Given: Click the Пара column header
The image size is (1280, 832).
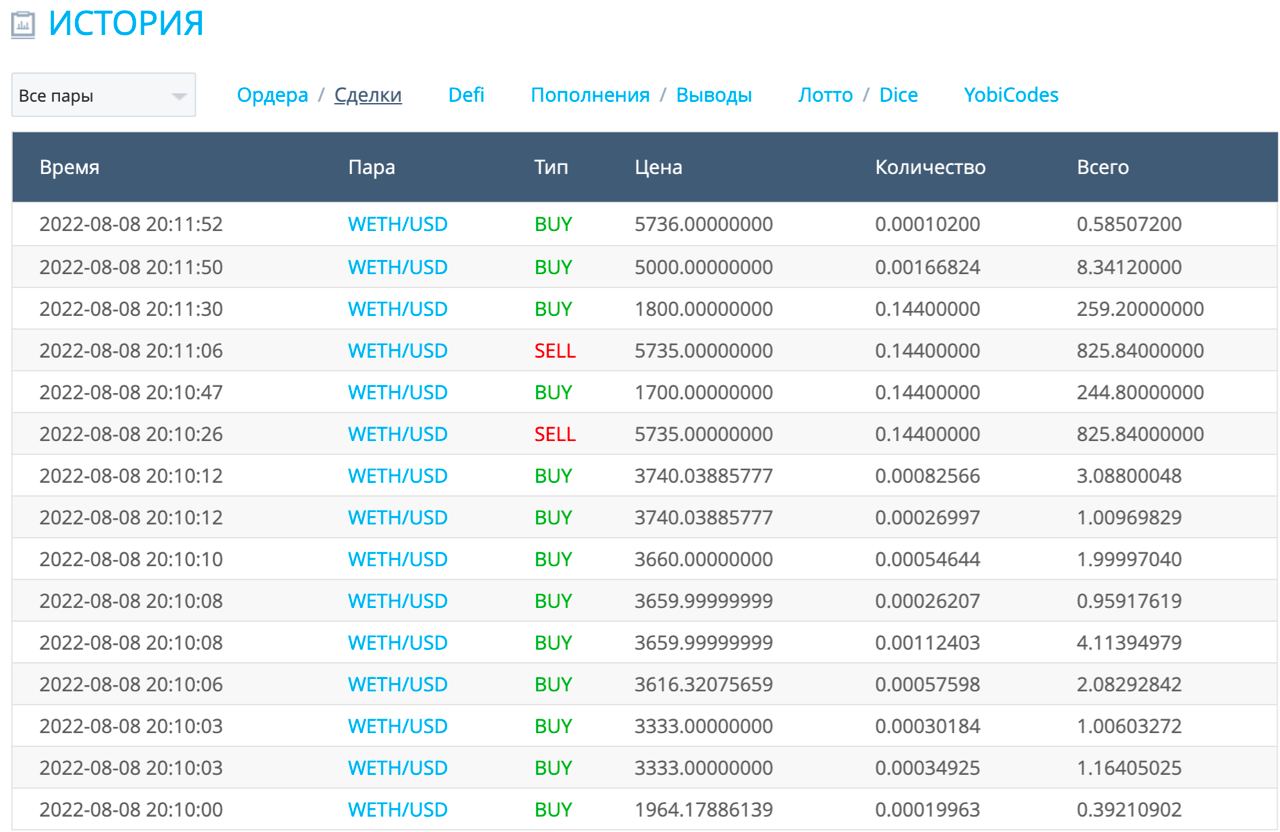Looking at the screenshot, I should pyautogui.click(x=371, y=167).
